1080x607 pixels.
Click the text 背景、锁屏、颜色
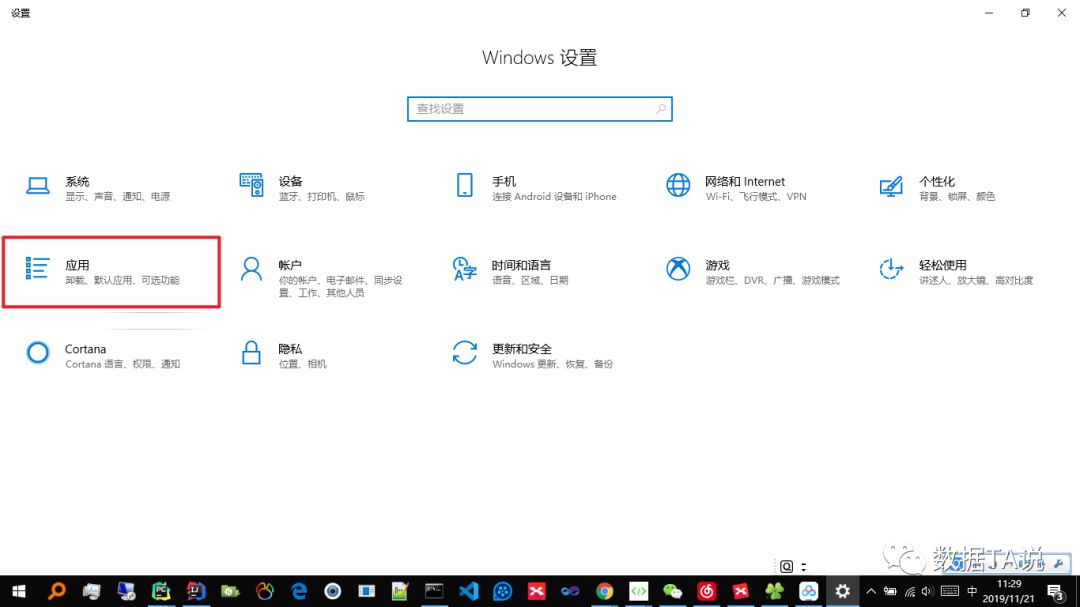click(957, 196)
